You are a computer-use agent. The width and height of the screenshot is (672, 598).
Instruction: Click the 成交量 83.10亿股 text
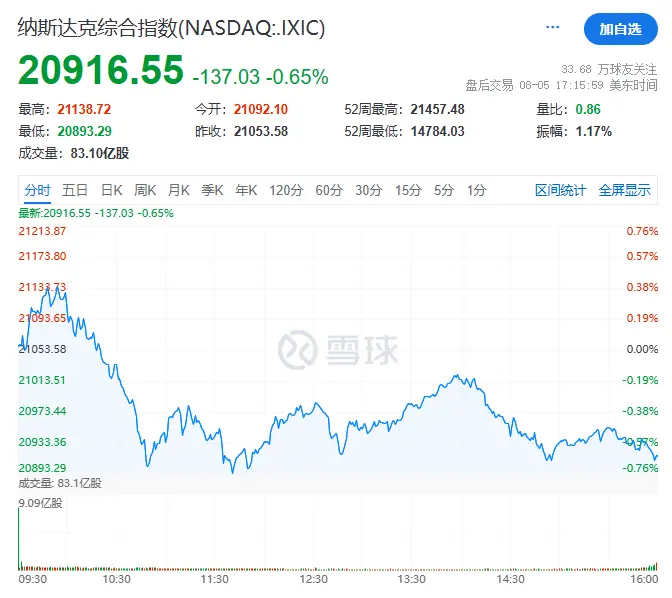click(x=74, y=153)
